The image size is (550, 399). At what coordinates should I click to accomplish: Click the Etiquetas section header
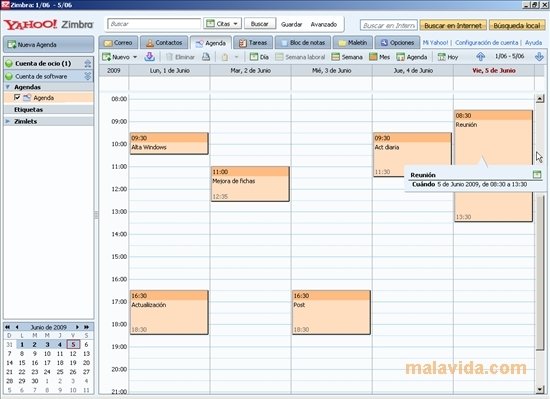(x=49, y=109)
